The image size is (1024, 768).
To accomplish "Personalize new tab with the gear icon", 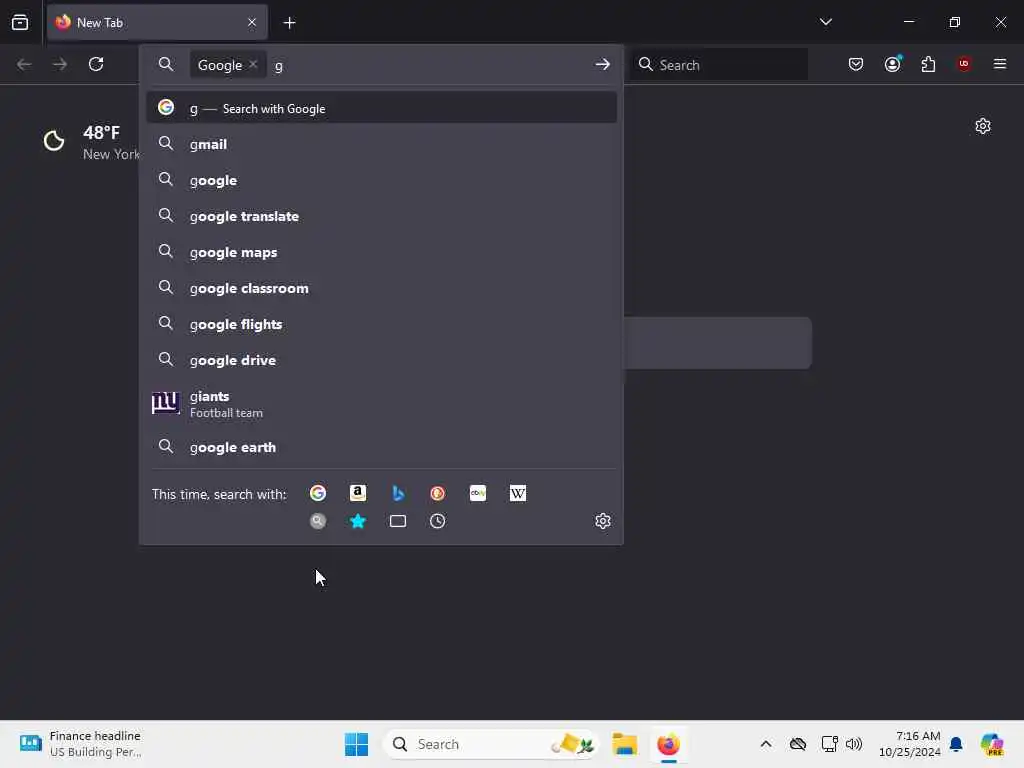I will tap(983, 126).
